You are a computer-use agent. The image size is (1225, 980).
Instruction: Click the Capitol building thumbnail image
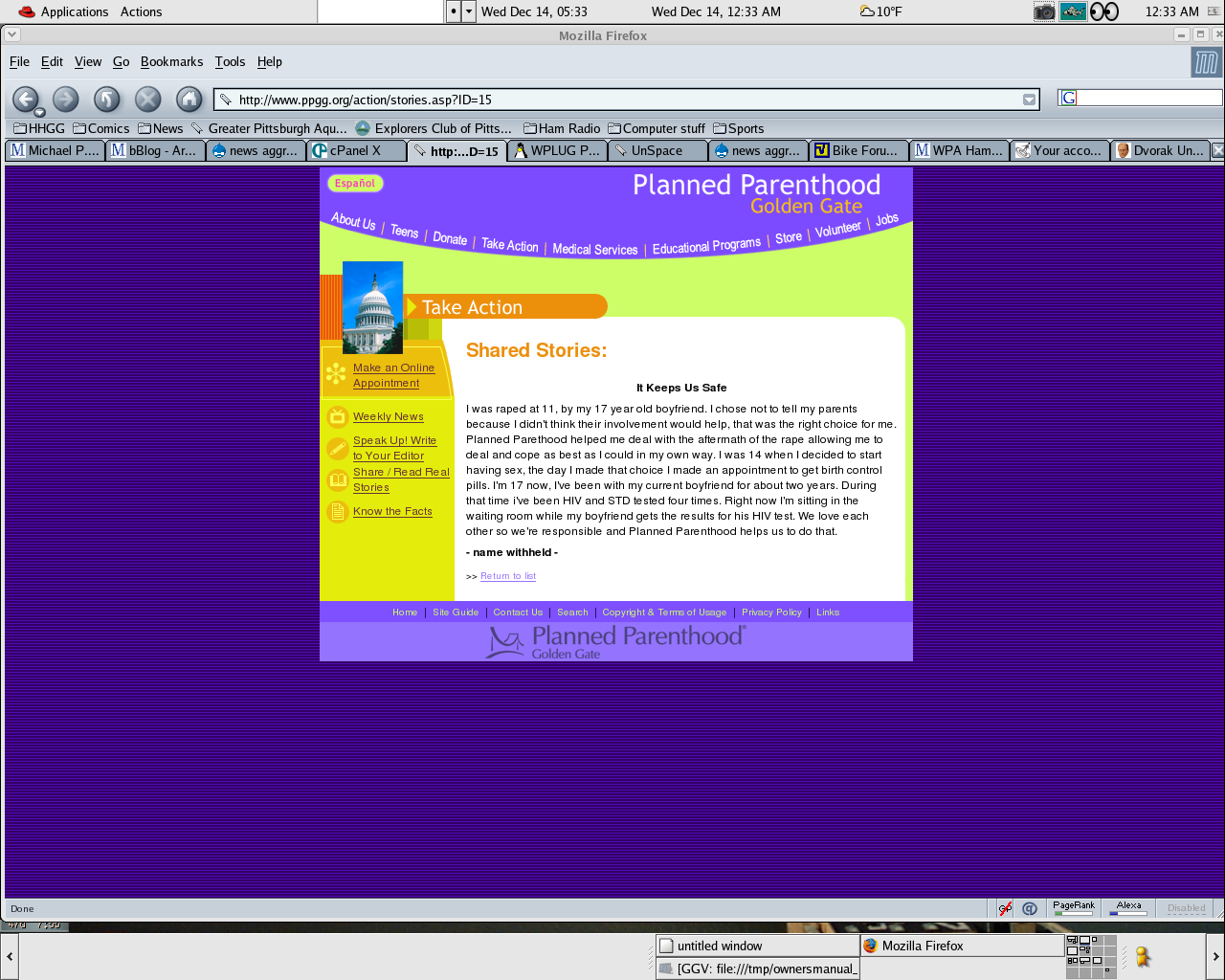click(x=372, y=307)
